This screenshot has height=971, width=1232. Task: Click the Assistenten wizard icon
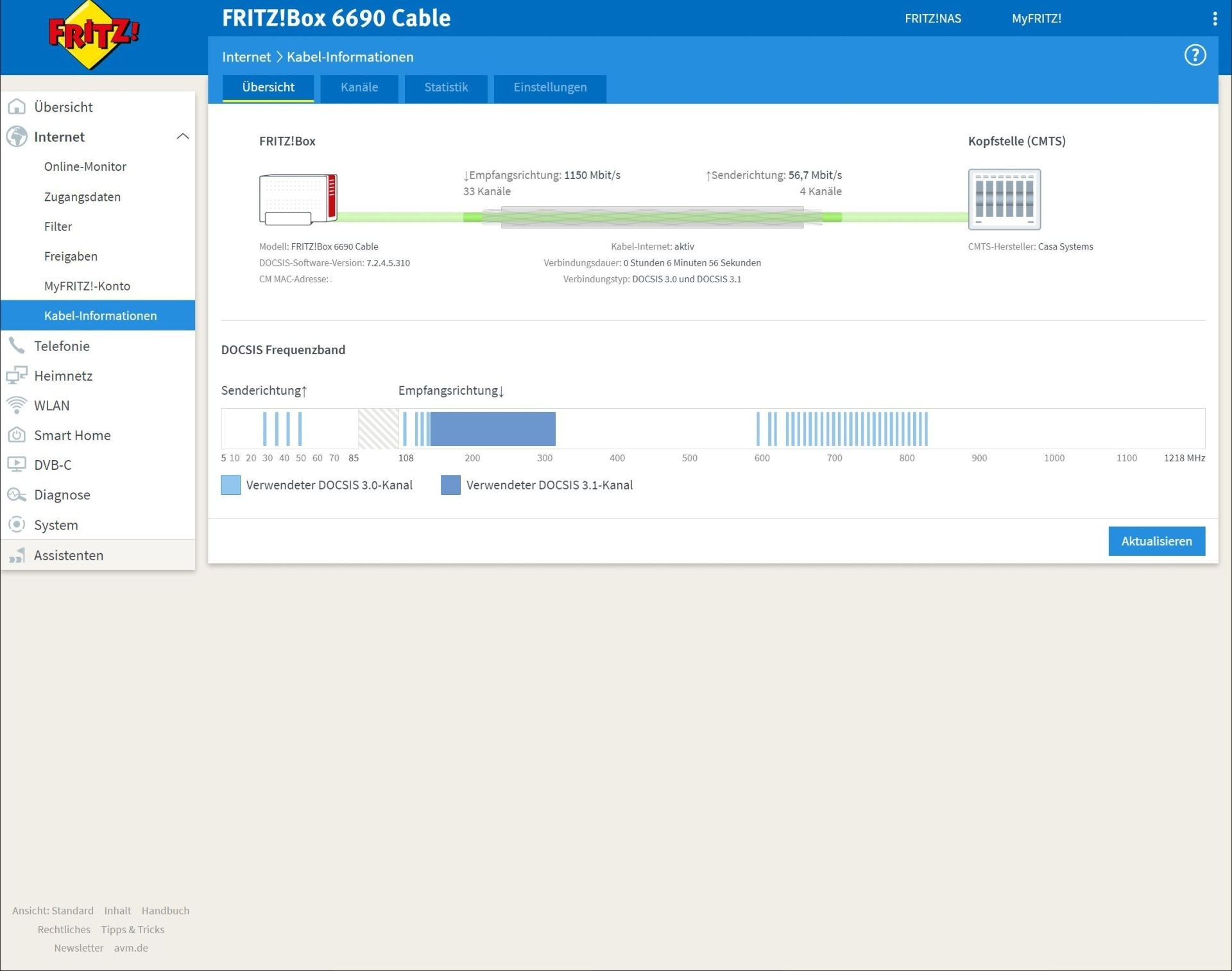(17, 555)
